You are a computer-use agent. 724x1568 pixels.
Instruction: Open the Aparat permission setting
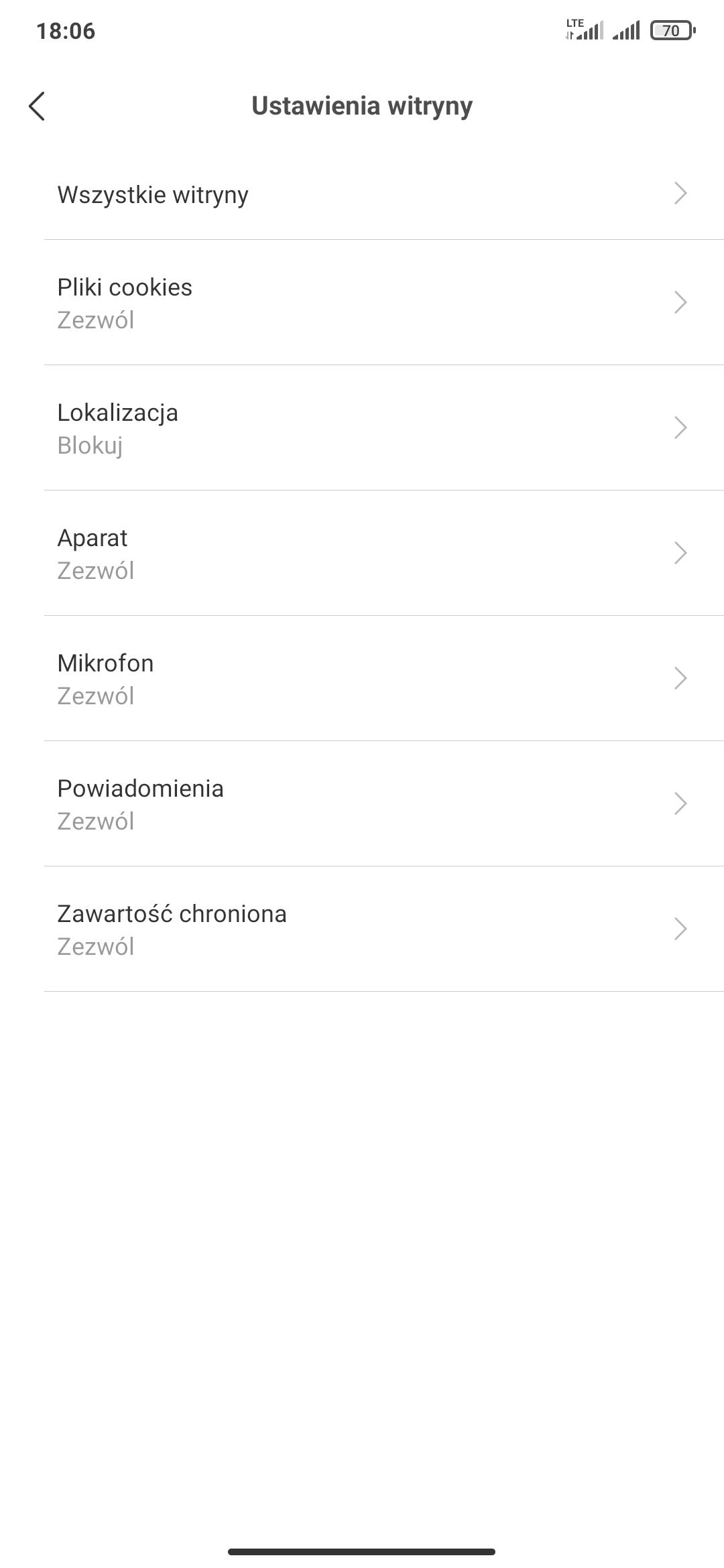click(x=93, y=538)
